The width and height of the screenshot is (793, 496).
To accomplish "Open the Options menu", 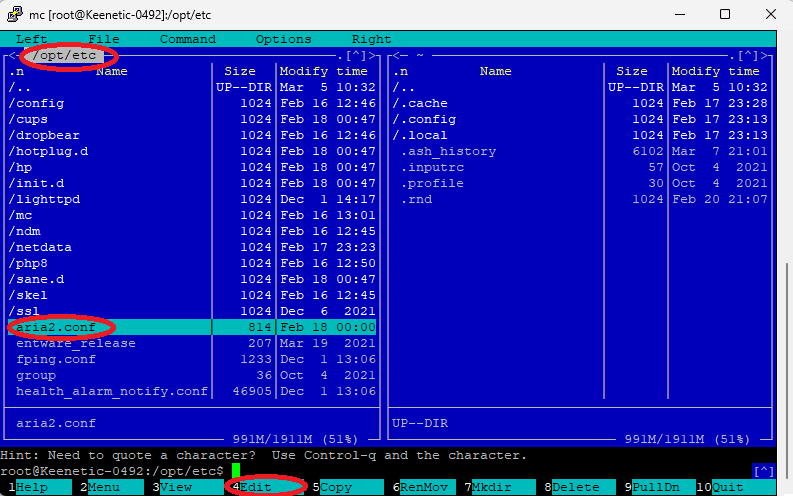I will [x=283, y=39].
